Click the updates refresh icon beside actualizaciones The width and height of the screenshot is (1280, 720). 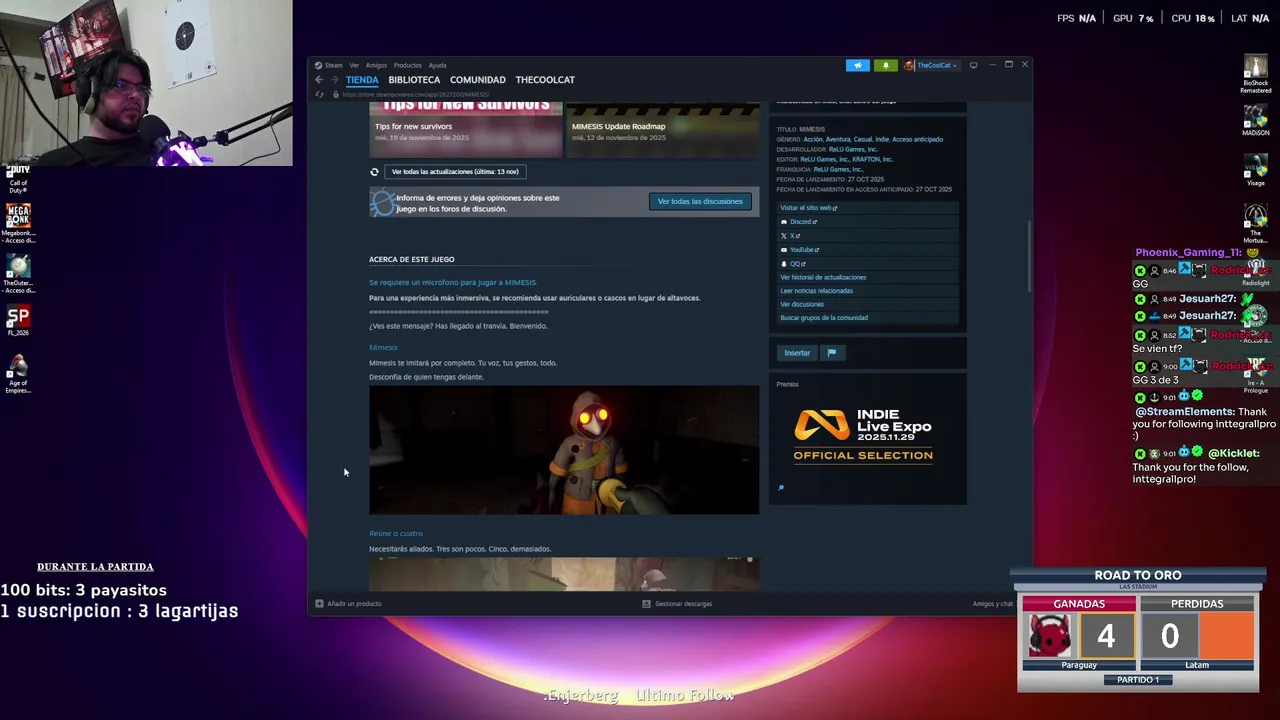pyautogui.click(x=374, y=172)
